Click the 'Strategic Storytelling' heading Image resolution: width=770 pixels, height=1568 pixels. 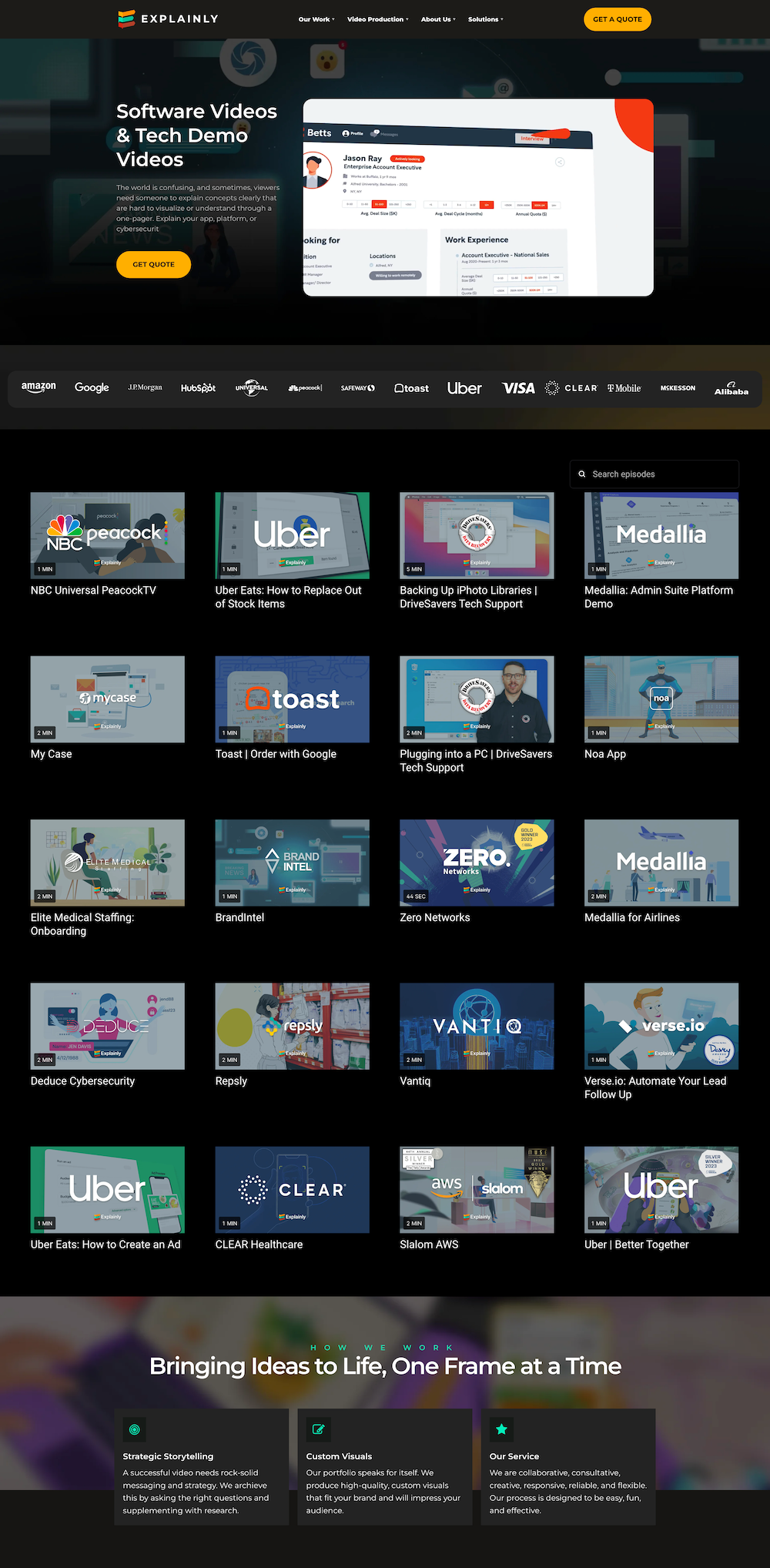168,1456
